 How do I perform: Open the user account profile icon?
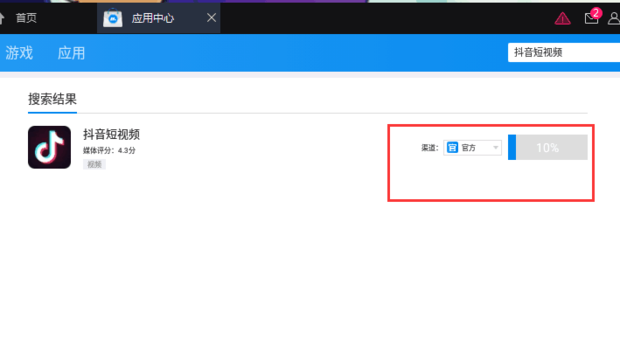[x=614, y=18]
